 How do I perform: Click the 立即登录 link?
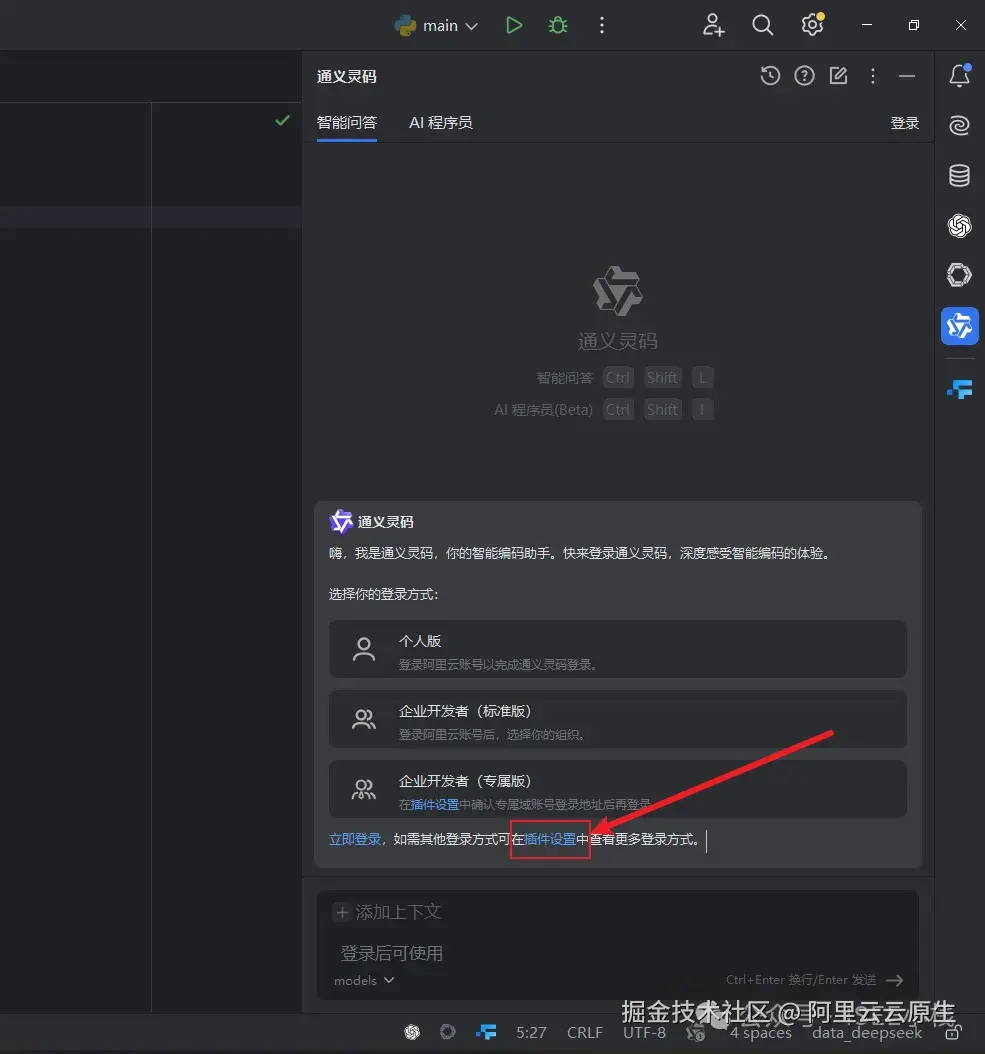355,840
